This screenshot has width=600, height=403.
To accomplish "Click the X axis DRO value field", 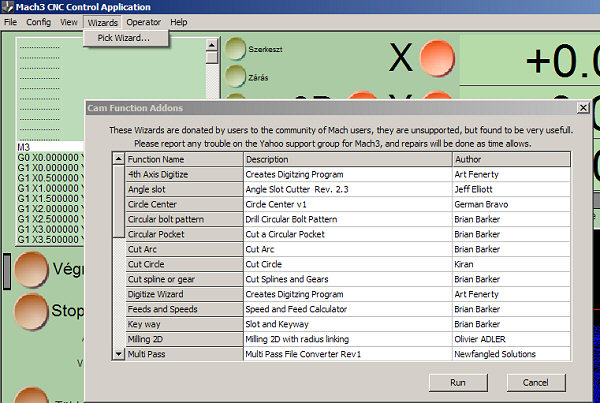I will (x=530, y=60).
